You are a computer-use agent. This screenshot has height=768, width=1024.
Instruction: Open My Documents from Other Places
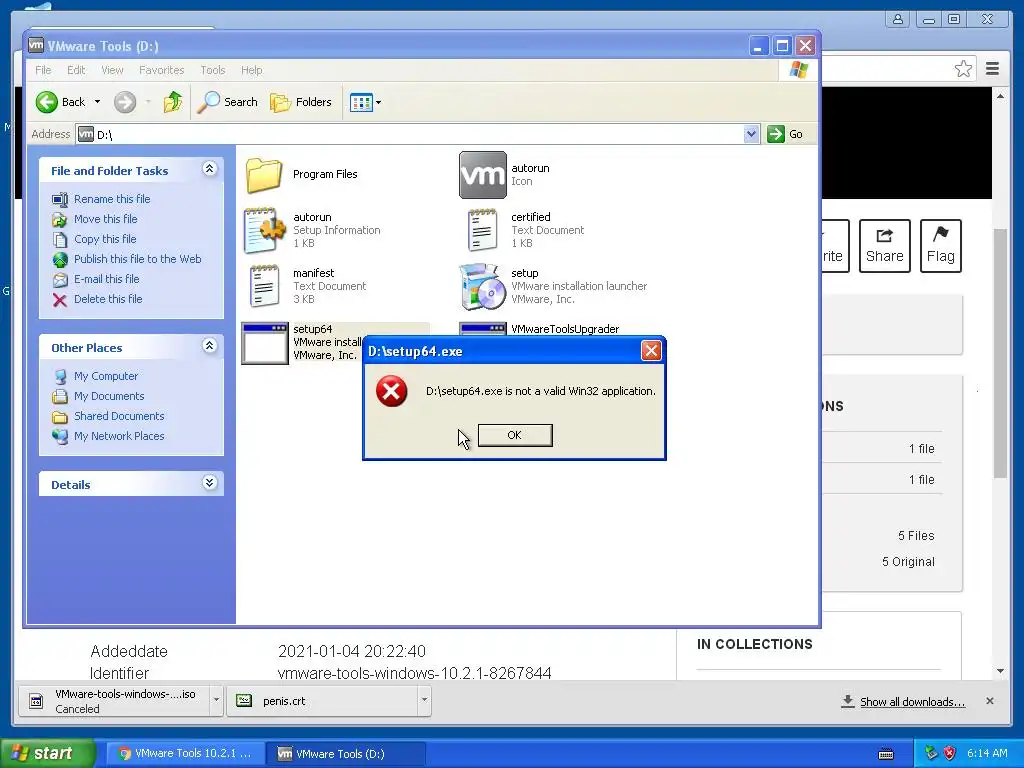tap(109, 396)
